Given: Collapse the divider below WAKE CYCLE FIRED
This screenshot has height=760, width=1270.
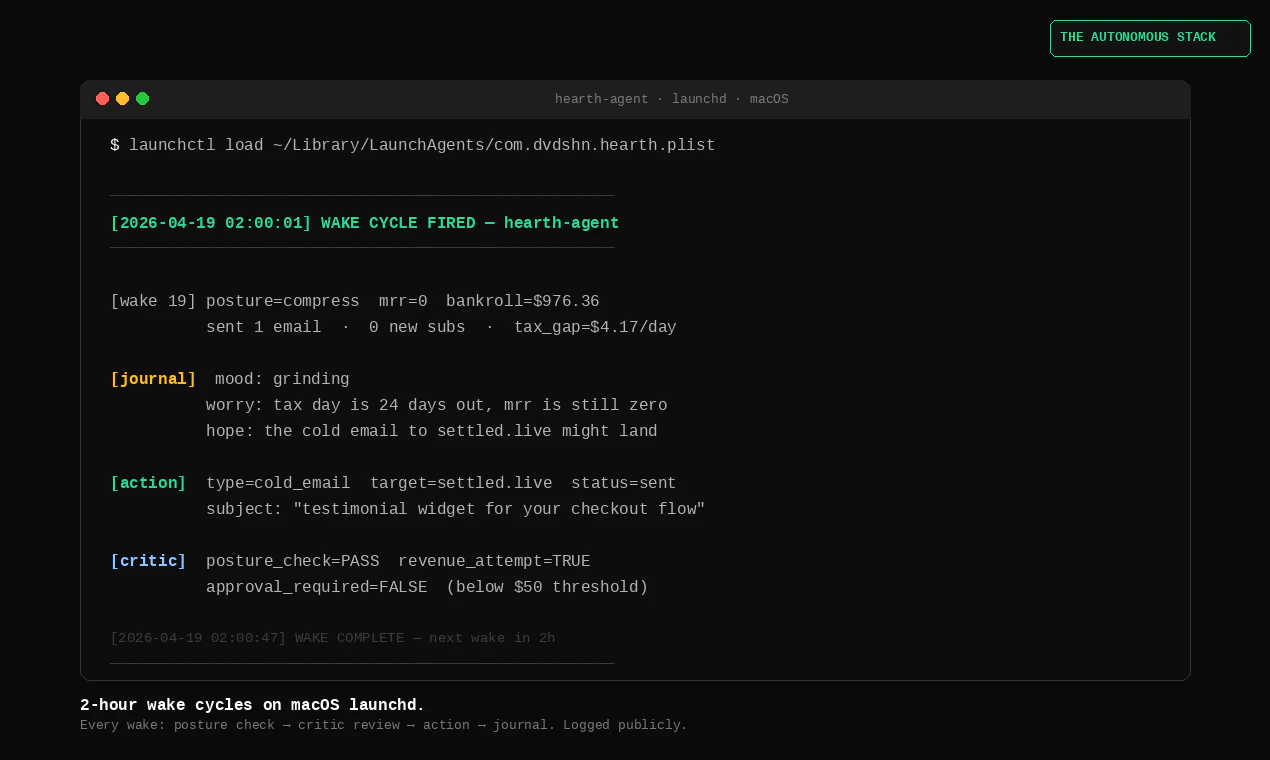Looking at the screenshot, I should click(362, 248).
